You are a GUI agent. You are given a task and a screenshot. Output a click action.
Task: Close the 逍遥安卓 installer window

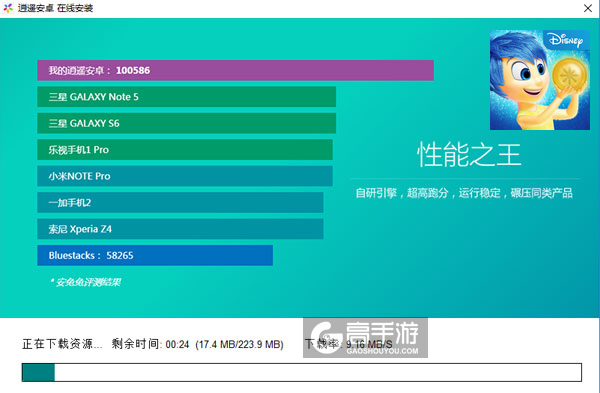[588, 8]
